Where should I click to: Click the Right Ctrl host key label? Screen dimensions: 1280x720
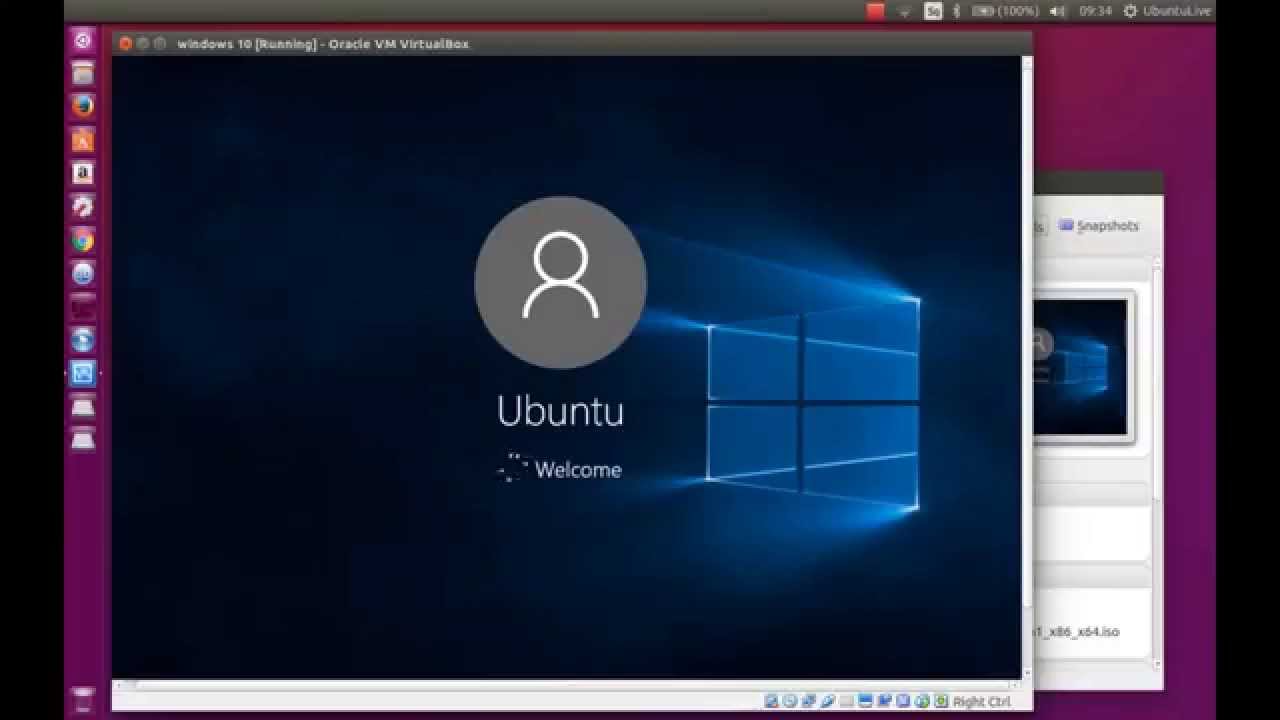tap(982, 702)
